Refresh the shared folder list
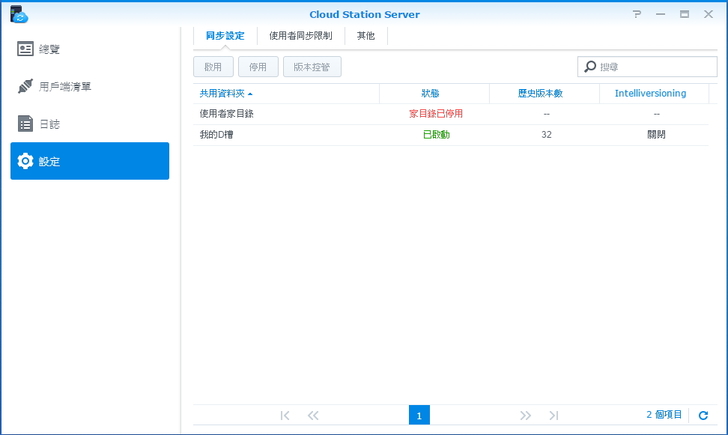The image size is (728, 435). (703, 415)
